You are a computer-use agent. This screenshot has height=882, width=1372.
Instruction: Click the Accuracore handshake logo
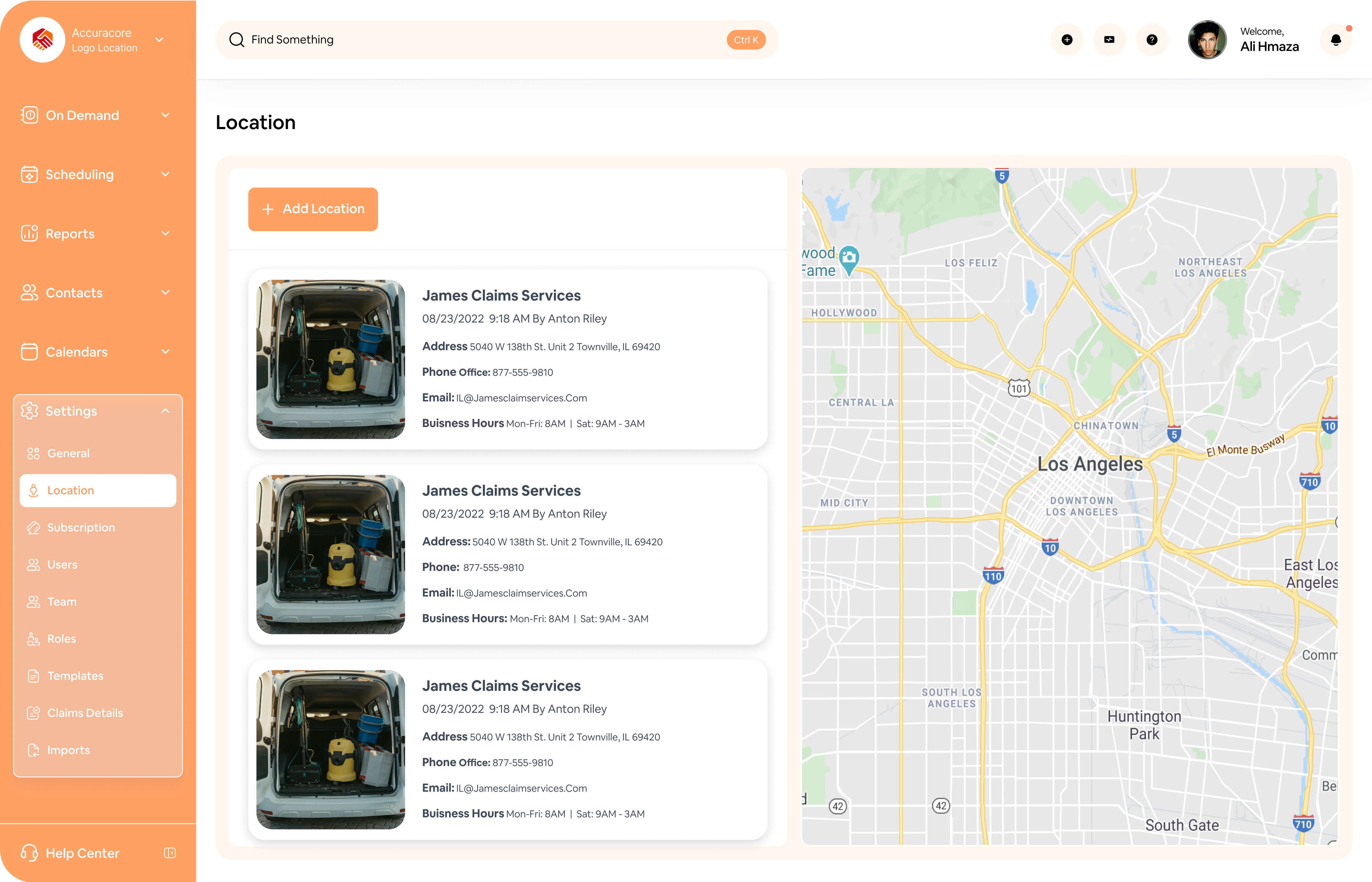(x=42, y=40)
